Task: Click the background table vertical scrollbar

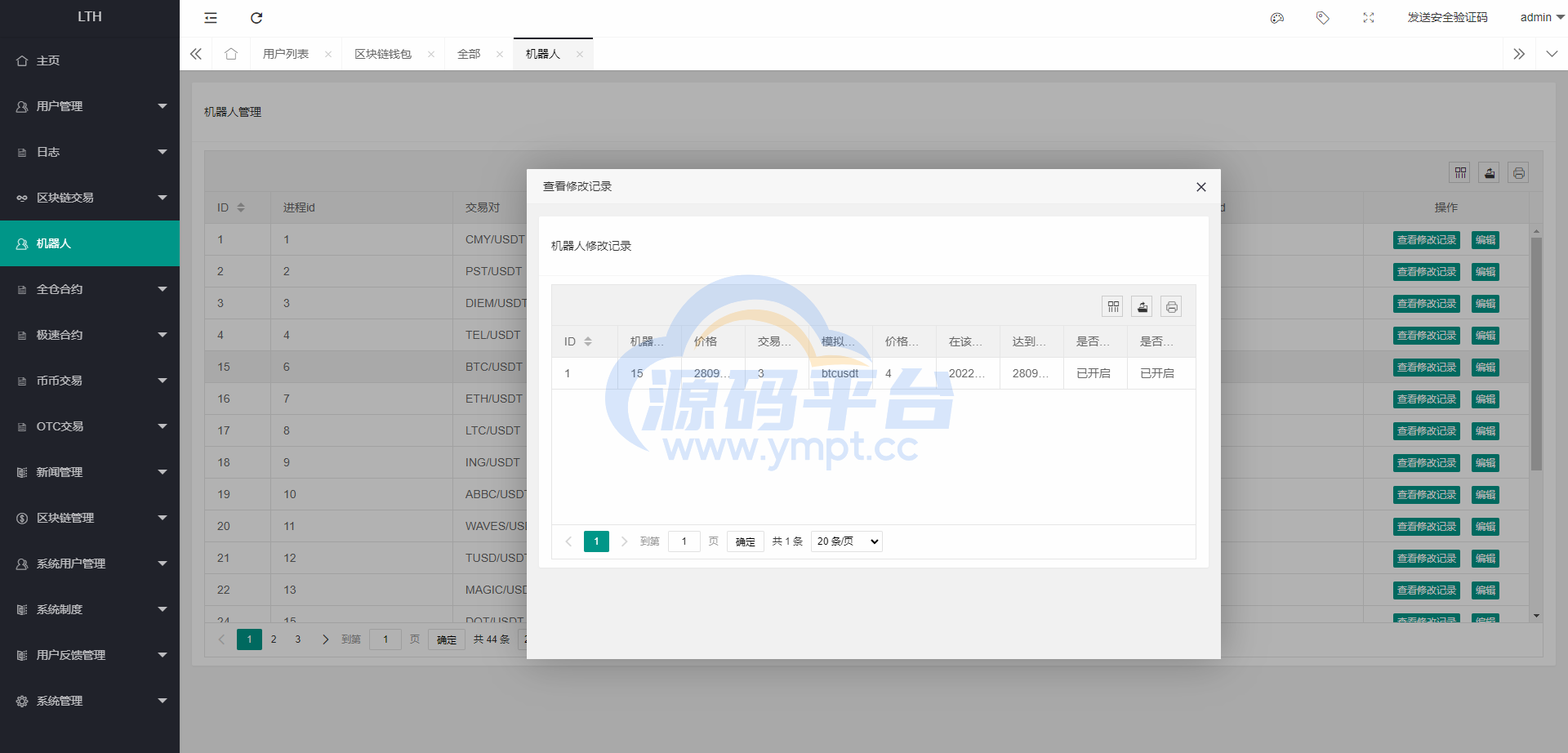Action: point(1536,354)
